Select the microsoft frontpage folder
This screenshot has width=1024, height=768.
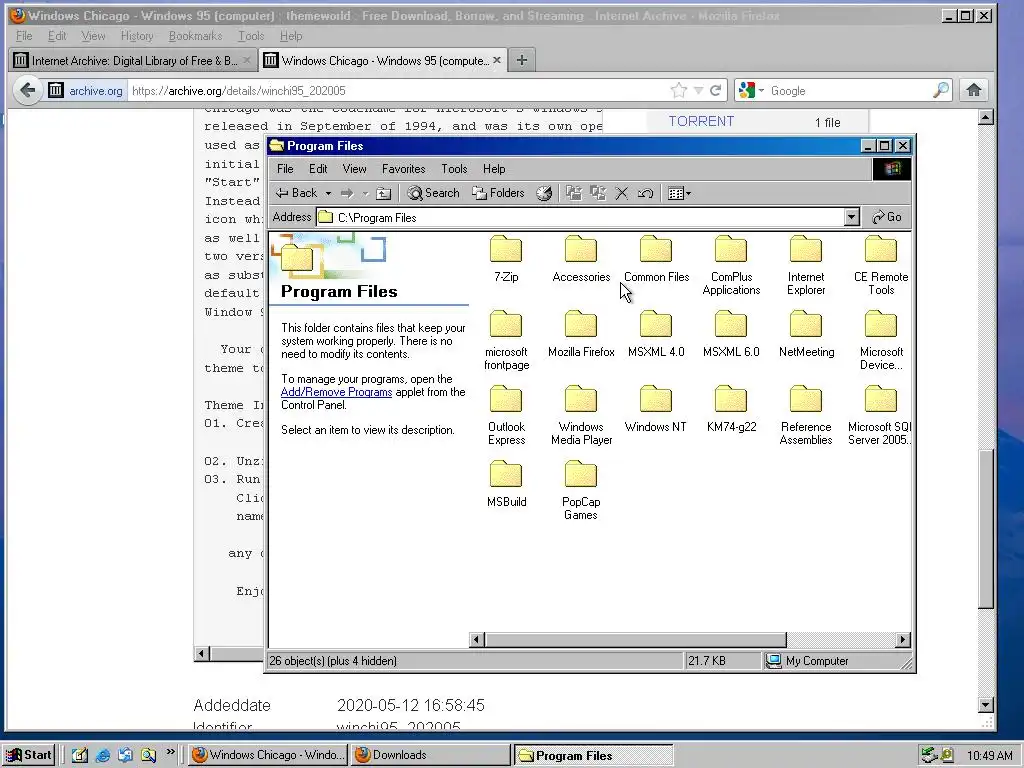pyautogui.click(x=506, y=341)
